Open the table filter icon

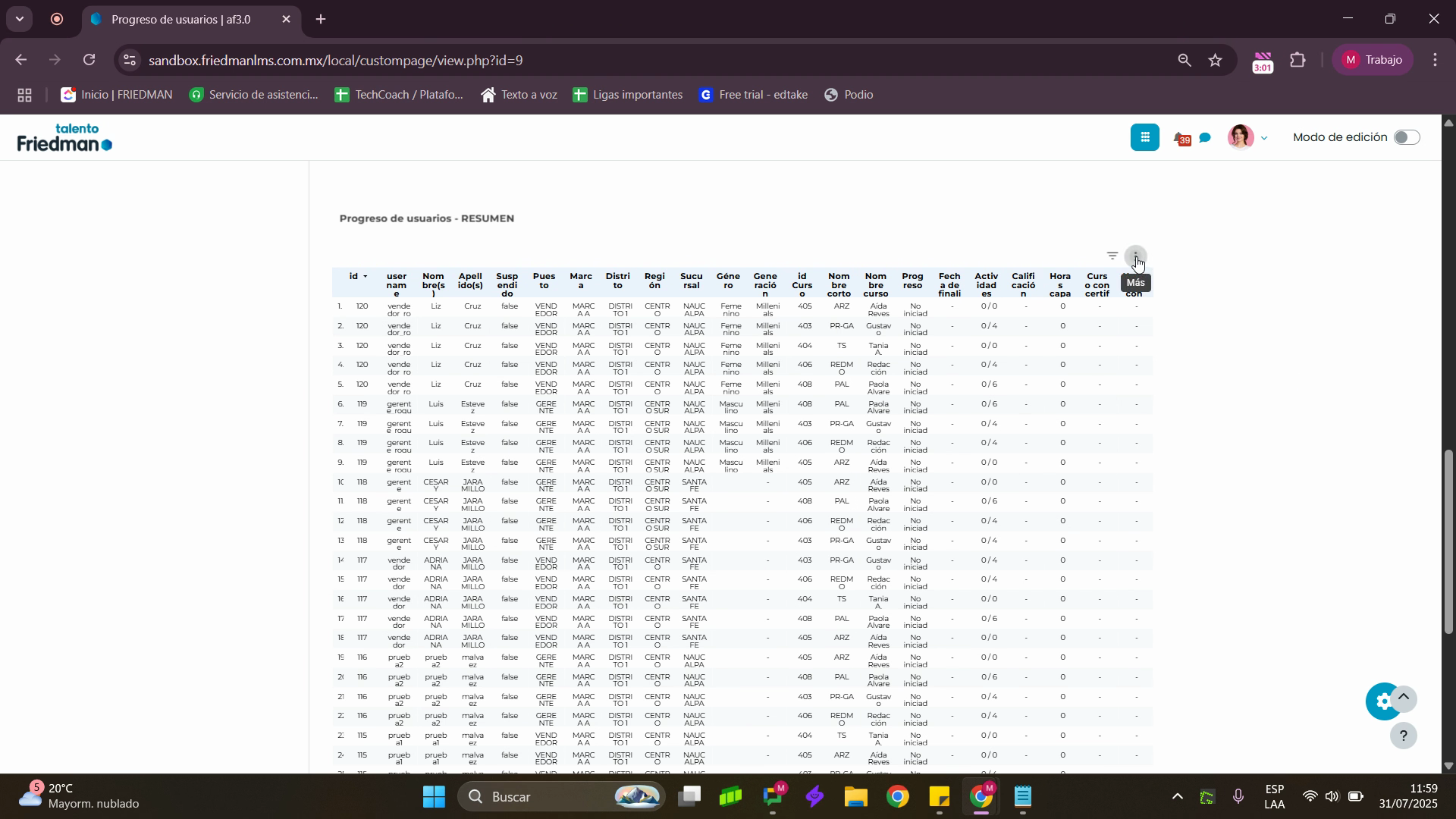[1112, 256]
